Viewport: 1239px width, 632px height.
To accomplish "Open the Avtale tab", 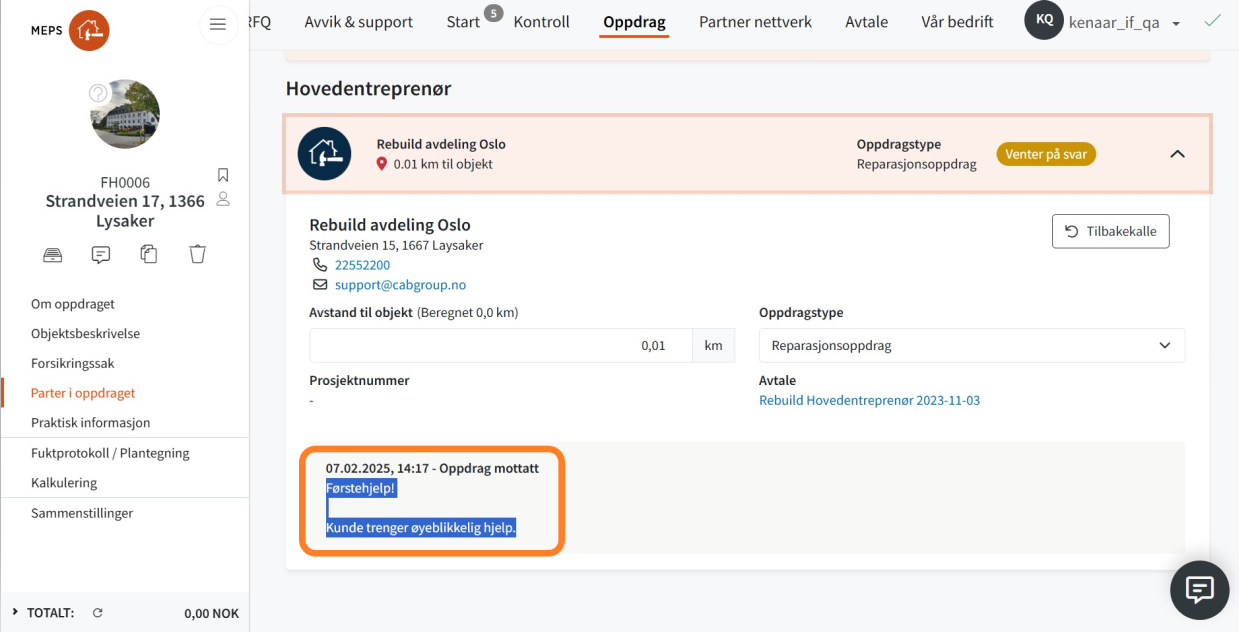I will 866,21.
